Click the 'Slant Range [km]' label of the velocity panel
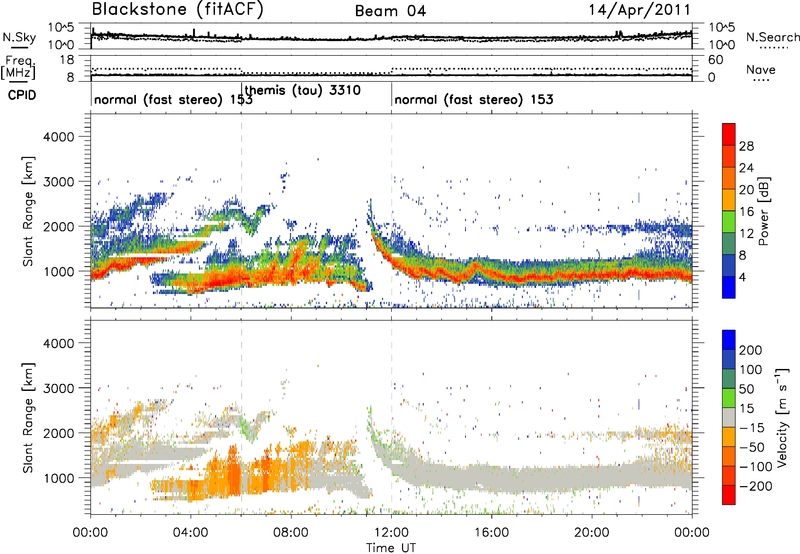Image resolution: width=800 pixels, height=554 pixels. point(29,418)
